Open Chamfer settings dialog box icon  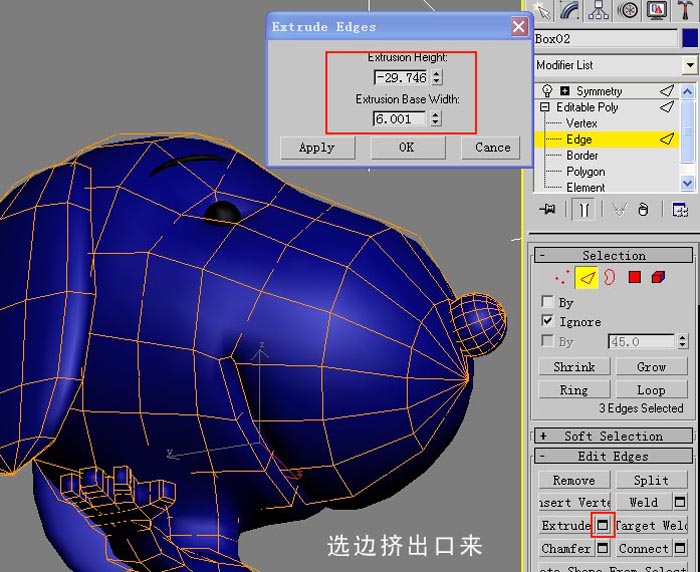click(602, 548)
